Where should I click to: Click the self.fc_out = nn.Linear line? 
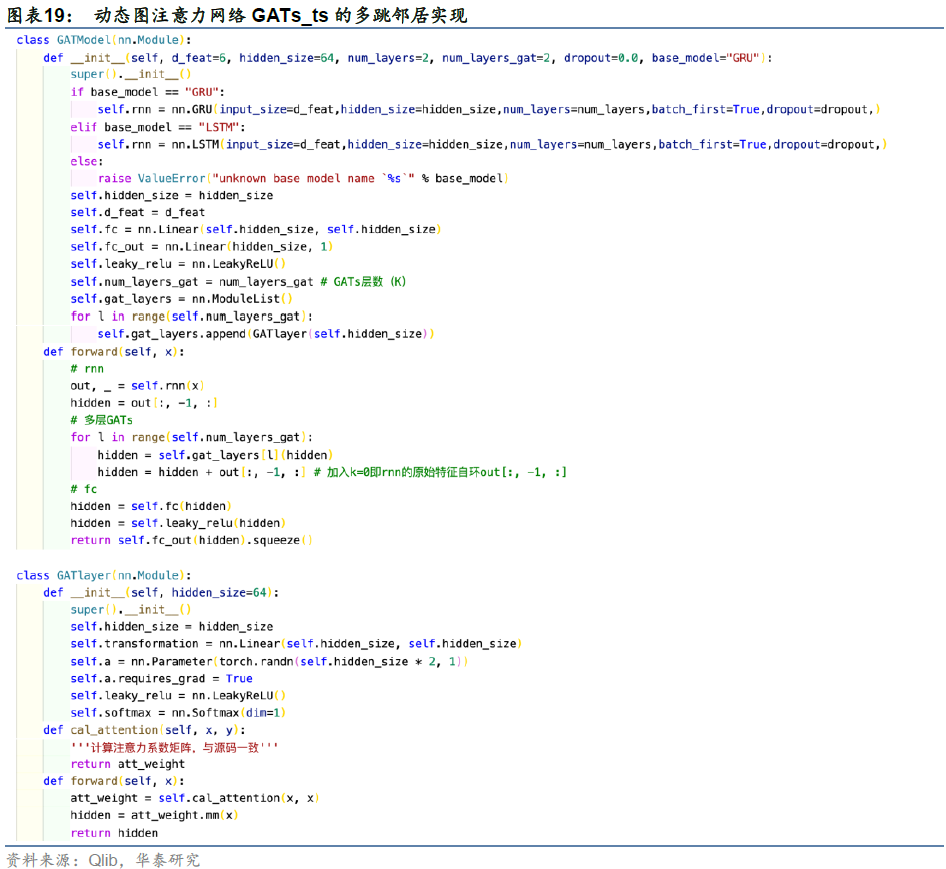tap(202, 247)
